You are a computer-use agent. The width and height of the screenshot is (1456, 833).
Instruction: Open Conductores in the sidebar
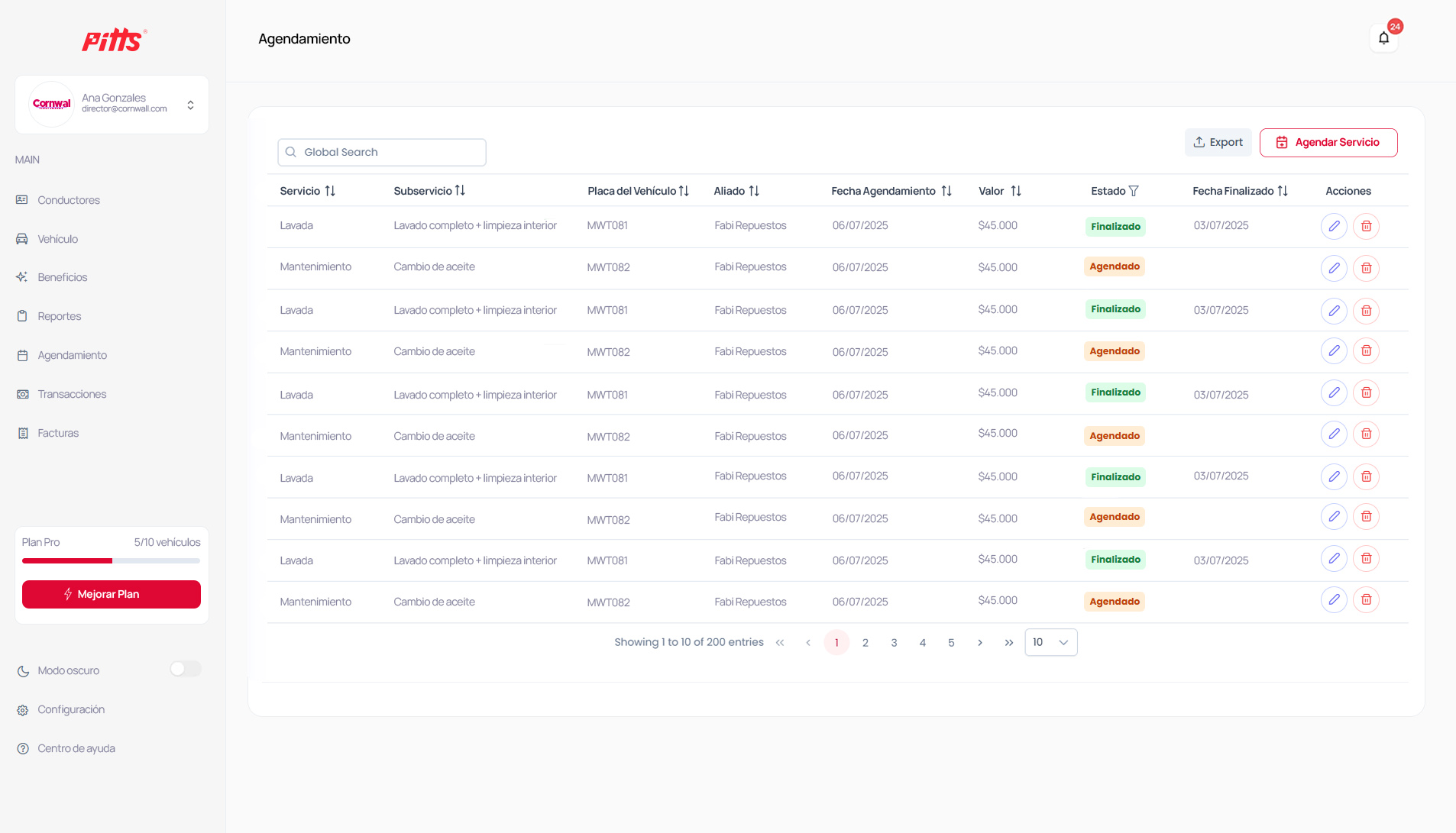coord(69,200)
